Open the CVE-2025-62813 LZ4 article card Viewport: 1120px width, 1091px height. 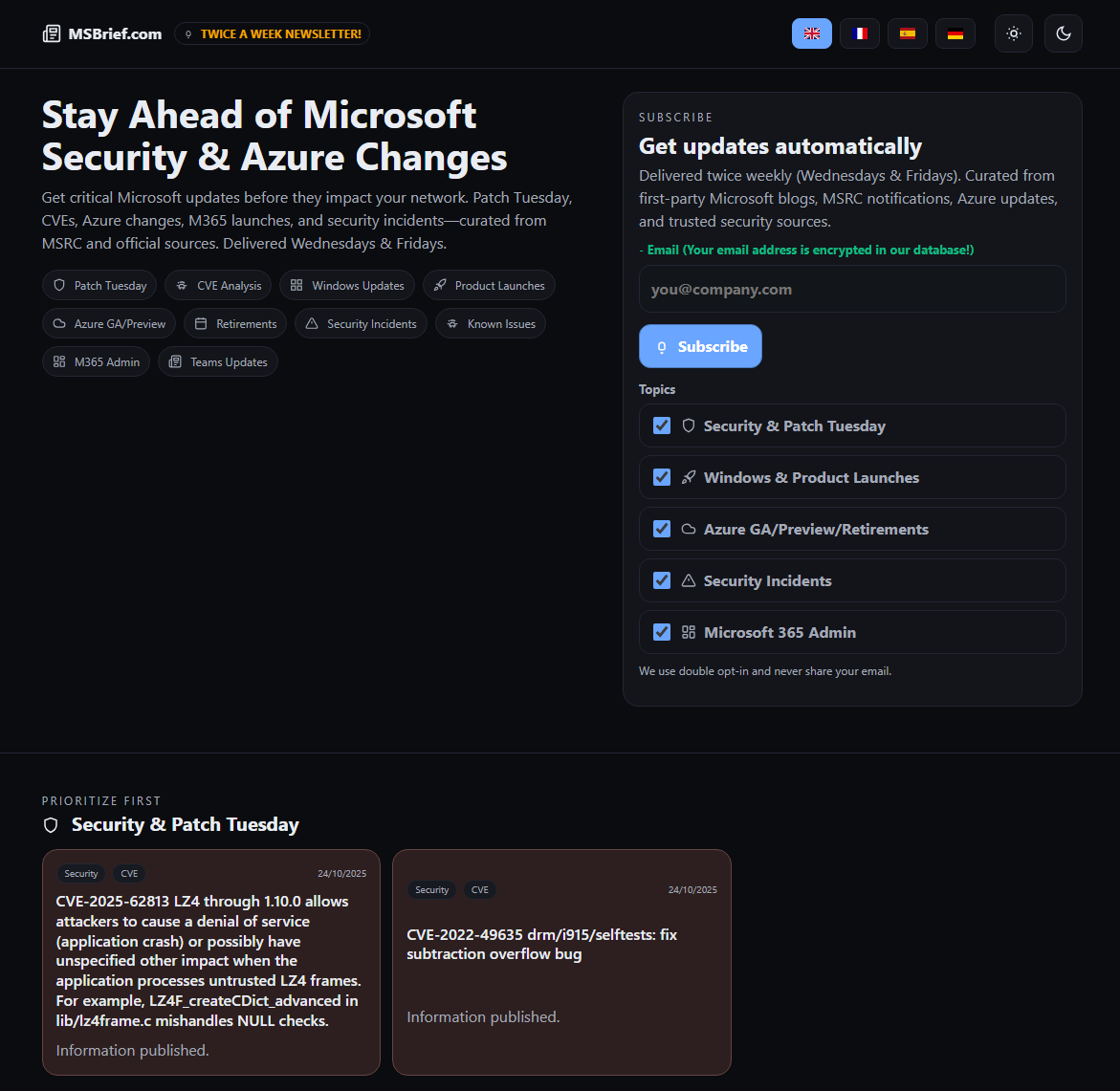[210, 961]
